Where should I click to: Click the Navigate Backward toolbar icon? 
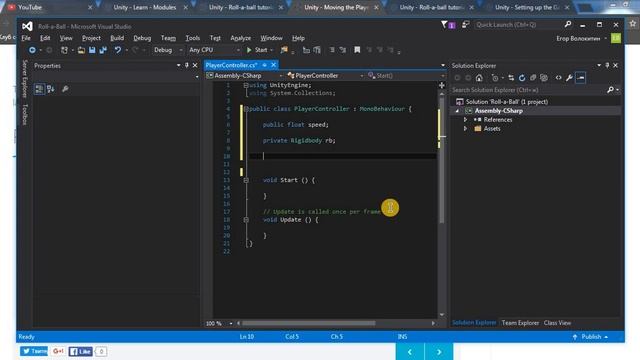click(32, 50)
